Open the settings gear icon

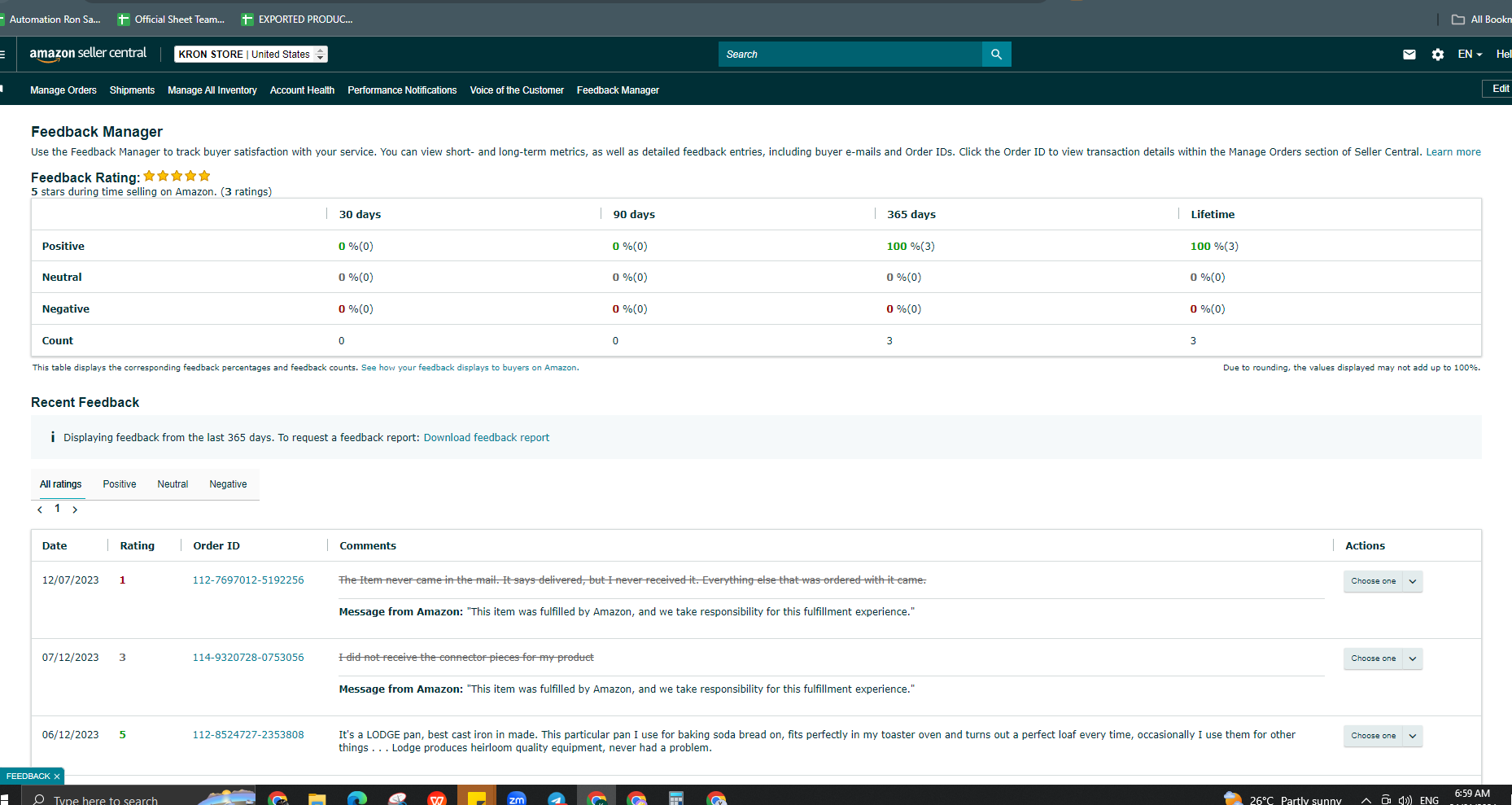(x=1438, y=55)
